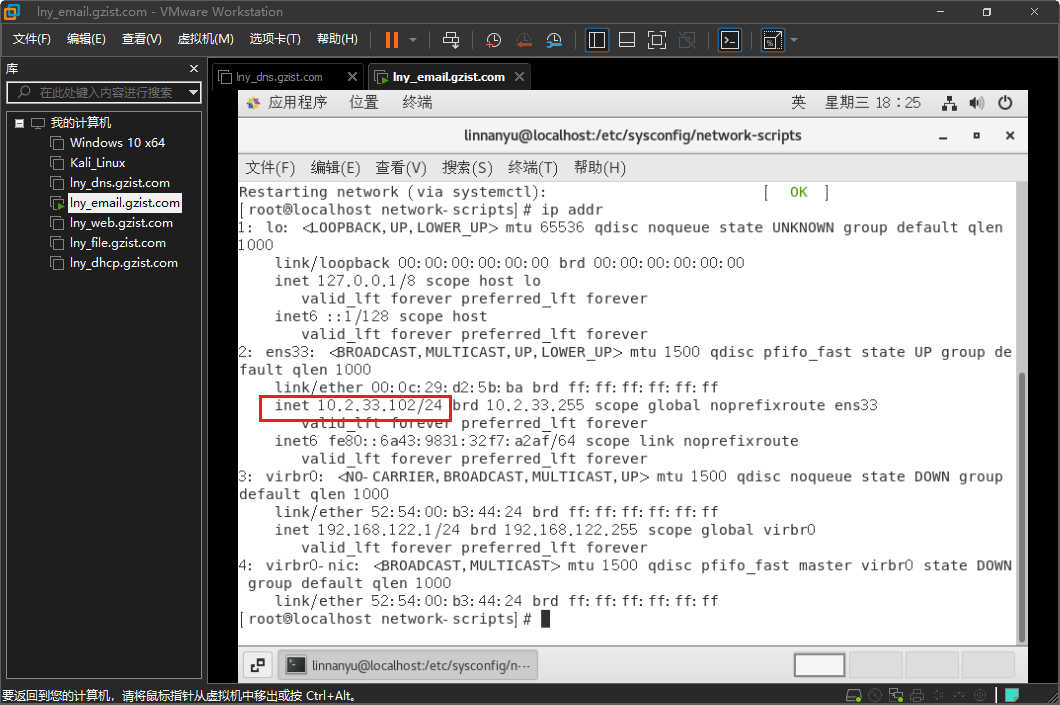The height and width of the screenshot is (705, 1060).
Task: Toggle Unity mode icon
Action: (687, 40)
